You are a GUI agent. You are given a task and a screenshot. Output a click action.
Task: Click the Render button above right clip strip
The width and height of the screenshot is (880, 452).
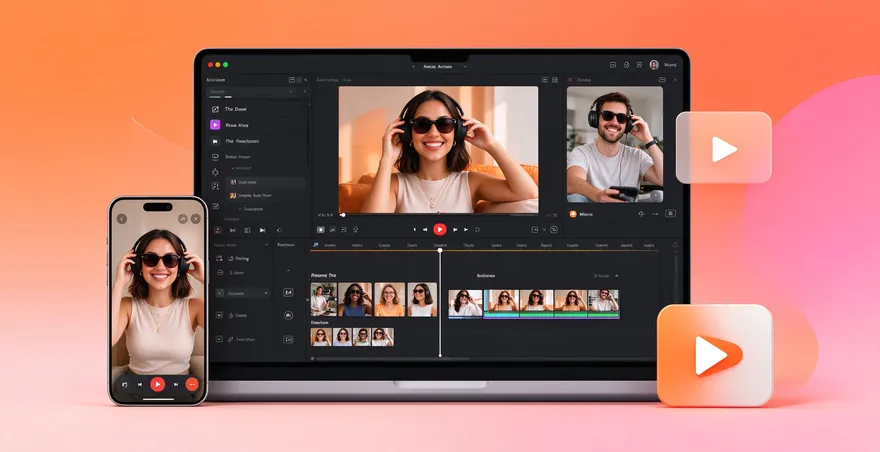601,276
